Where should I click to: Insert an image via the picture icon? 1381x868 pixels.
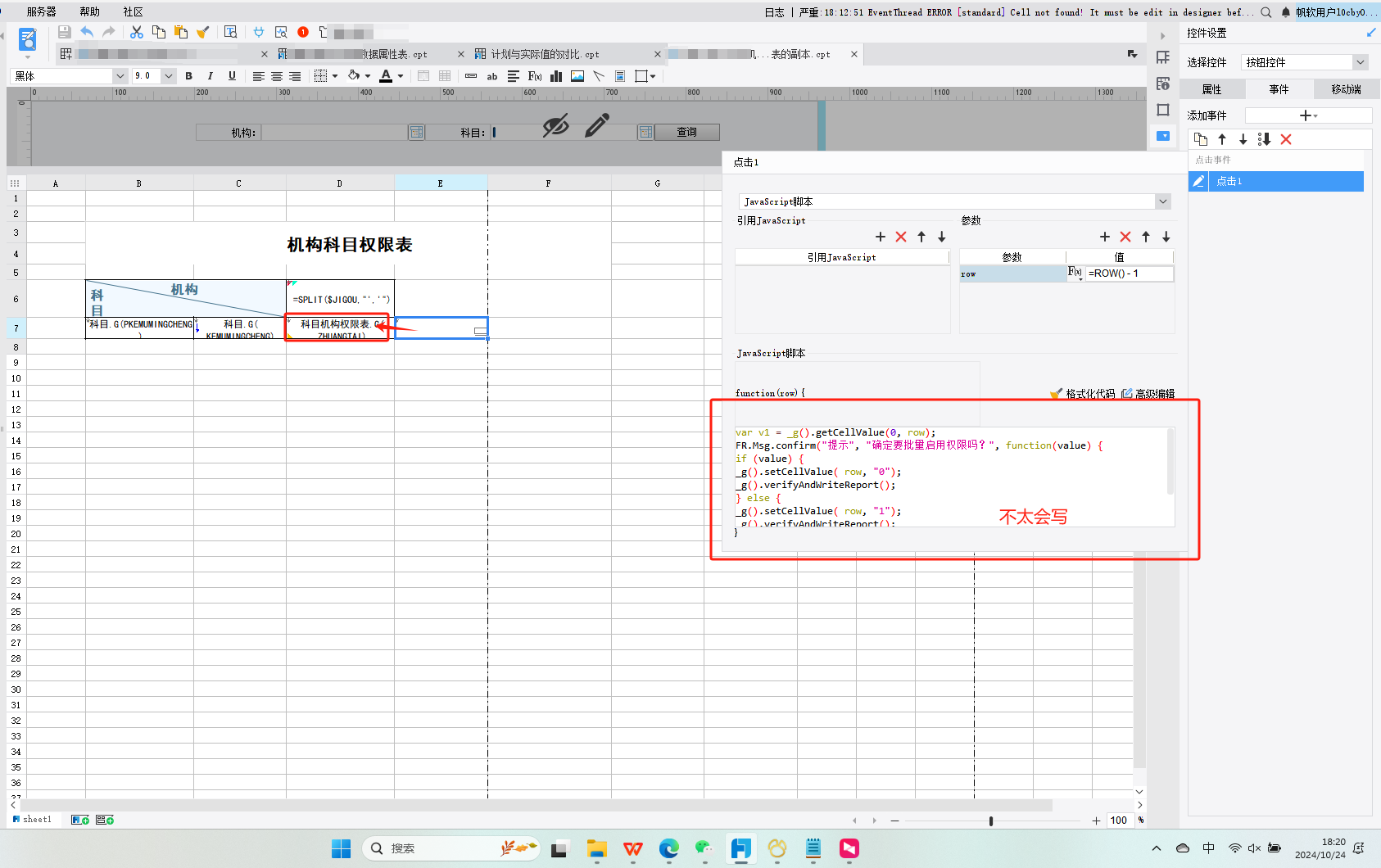point(577,76)
